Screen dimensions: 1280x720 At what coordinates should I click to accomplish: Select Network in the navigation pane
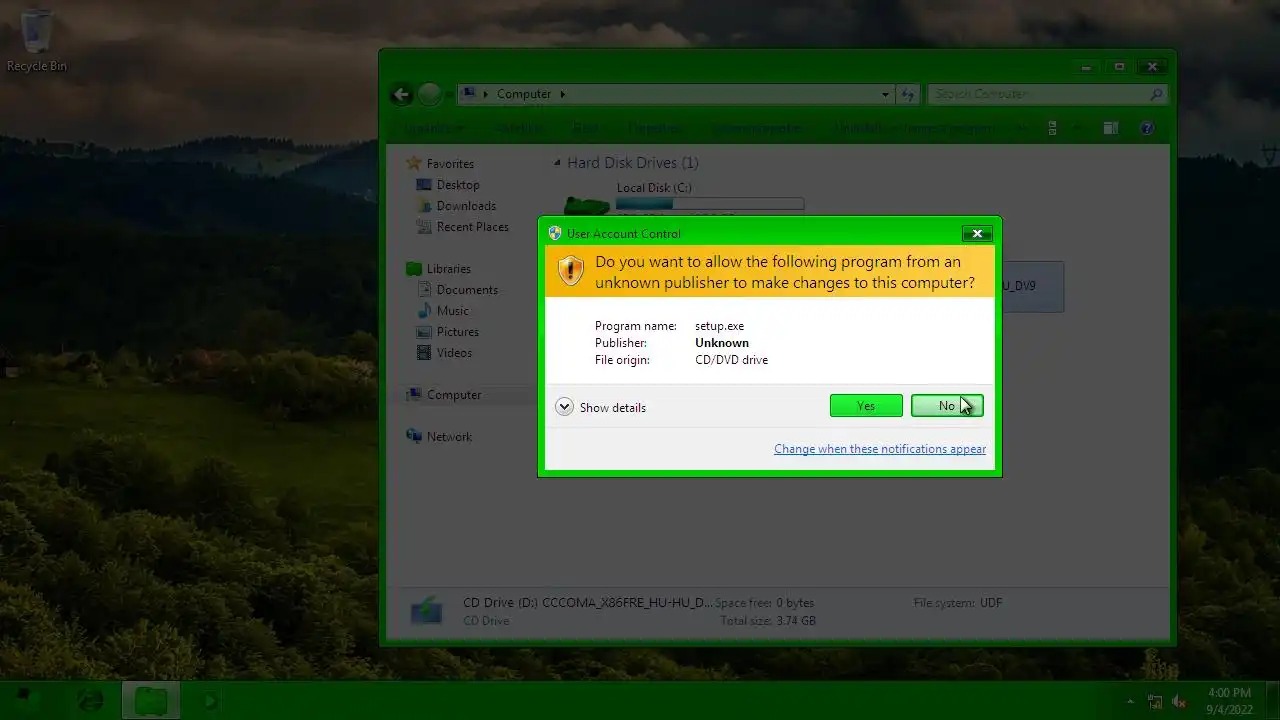[x=449, y=437]
